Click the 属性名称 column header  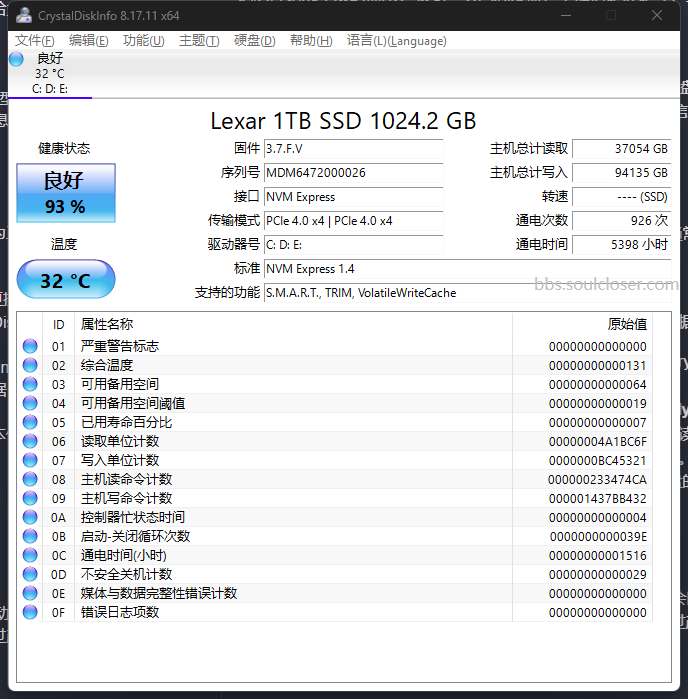click(x=293, y=325)
